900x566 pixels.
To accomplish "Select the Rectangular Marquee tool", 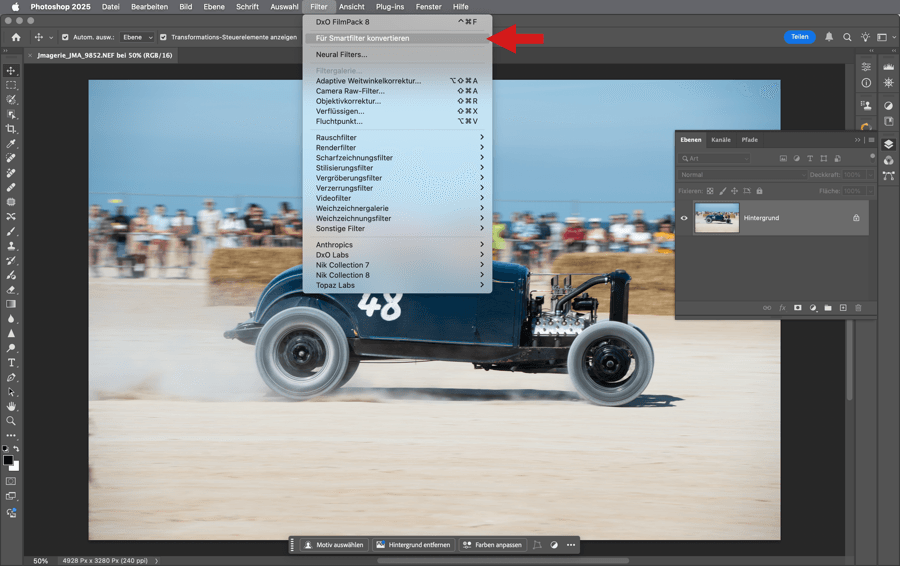I will [11, 85].
